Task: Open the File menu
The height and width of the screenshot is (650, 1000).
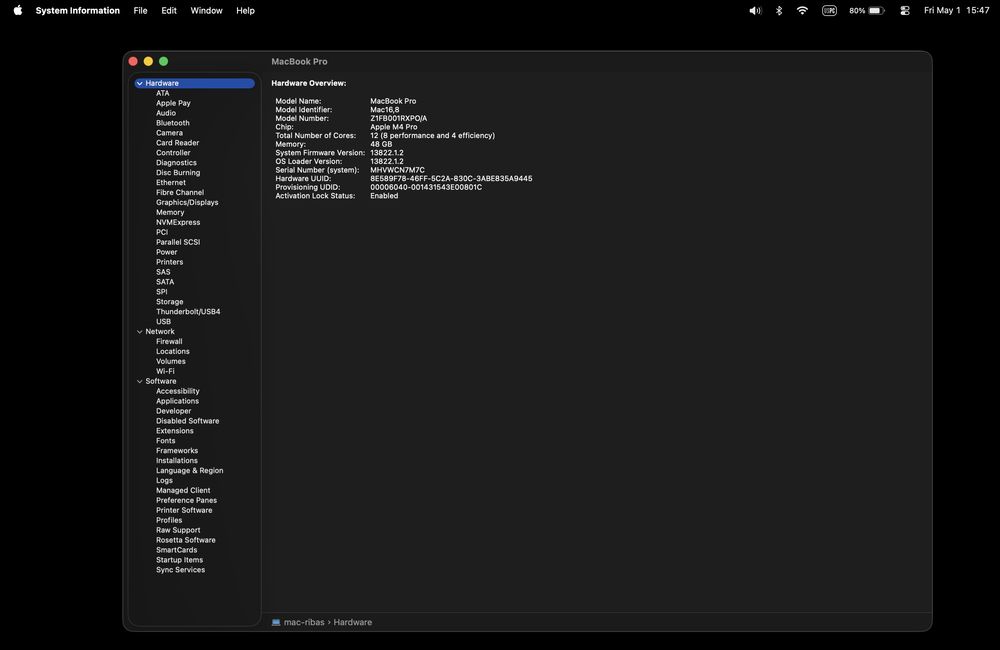Action: 140,10
